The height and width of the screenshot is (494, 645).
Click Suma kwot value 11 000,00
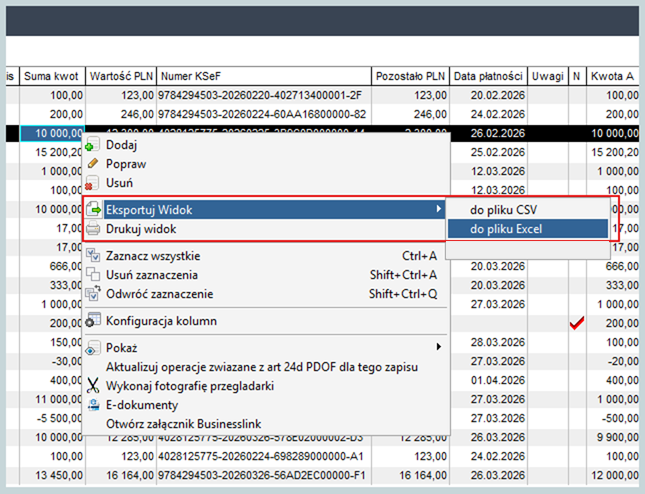pyautogui.click(x=59, y=399)
